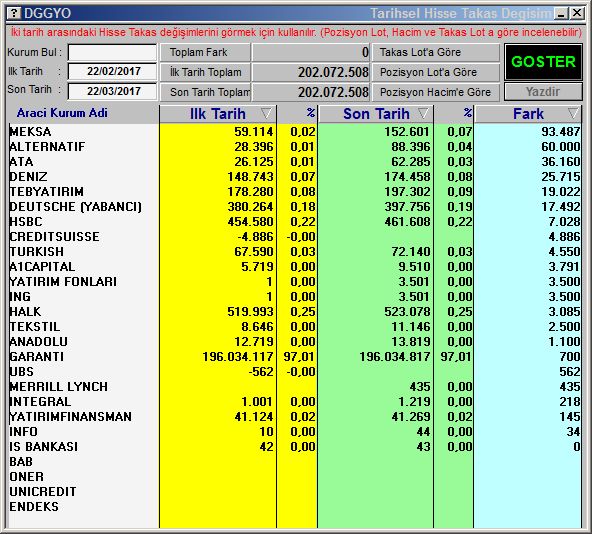Click the İlk Tarih Toplam label button

click(205, 72)
